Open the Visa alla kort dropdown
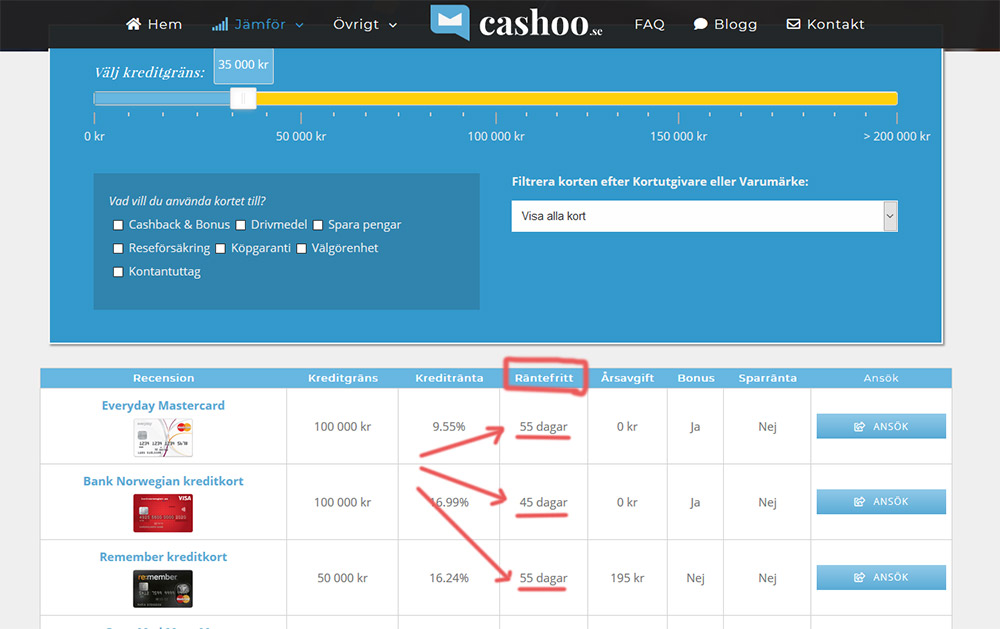The image size is (1000, 629). pos(704,216)
